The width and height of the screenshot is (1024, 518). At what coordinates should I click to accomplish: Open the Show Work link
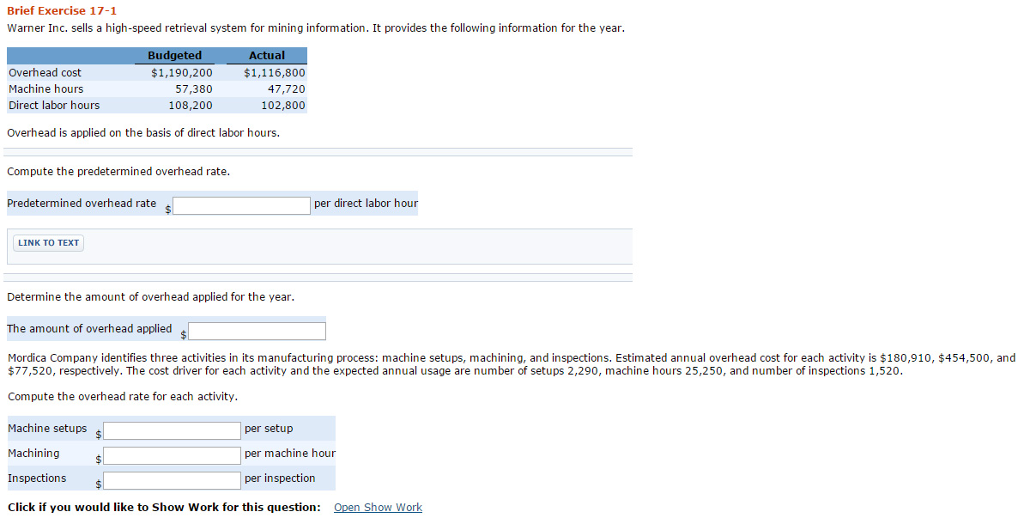click(378, 507)
